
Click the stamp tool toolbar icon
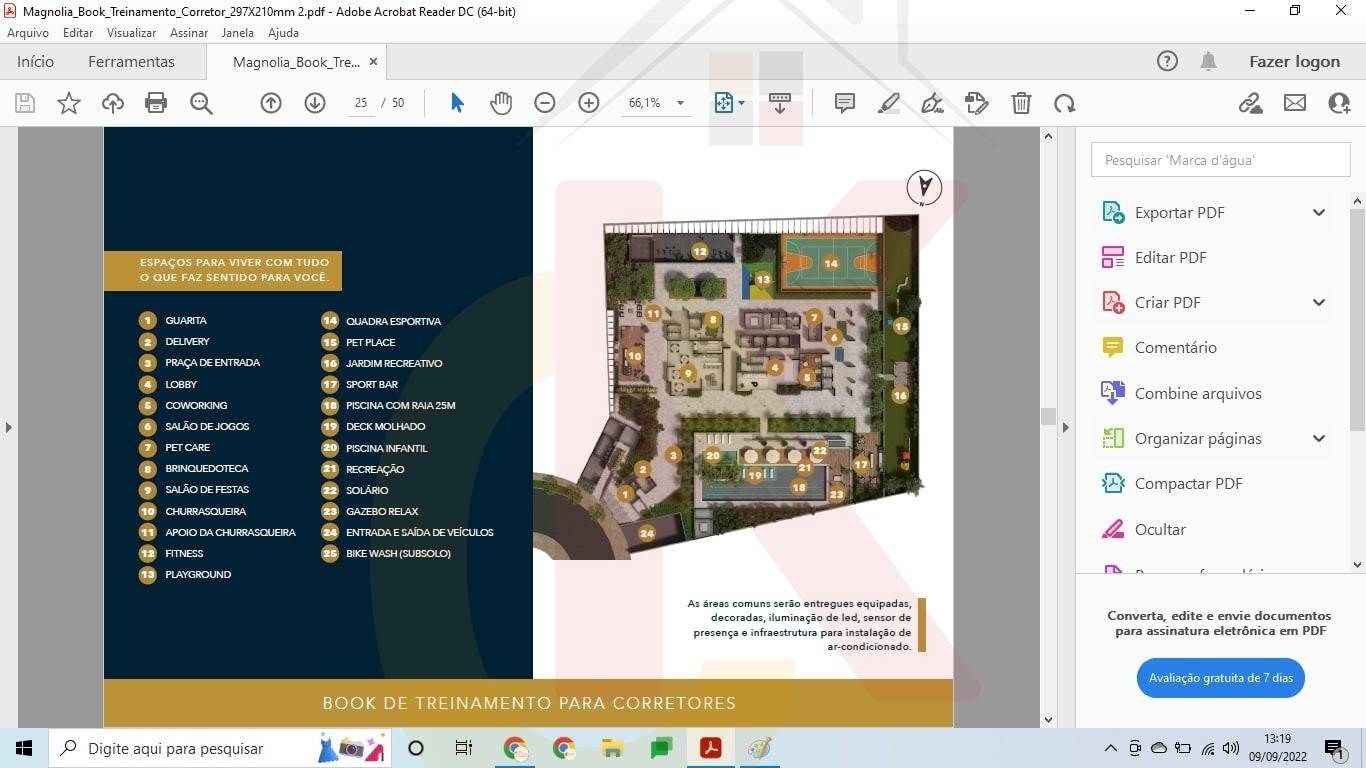pyautogui.click(x=977, y=103)
